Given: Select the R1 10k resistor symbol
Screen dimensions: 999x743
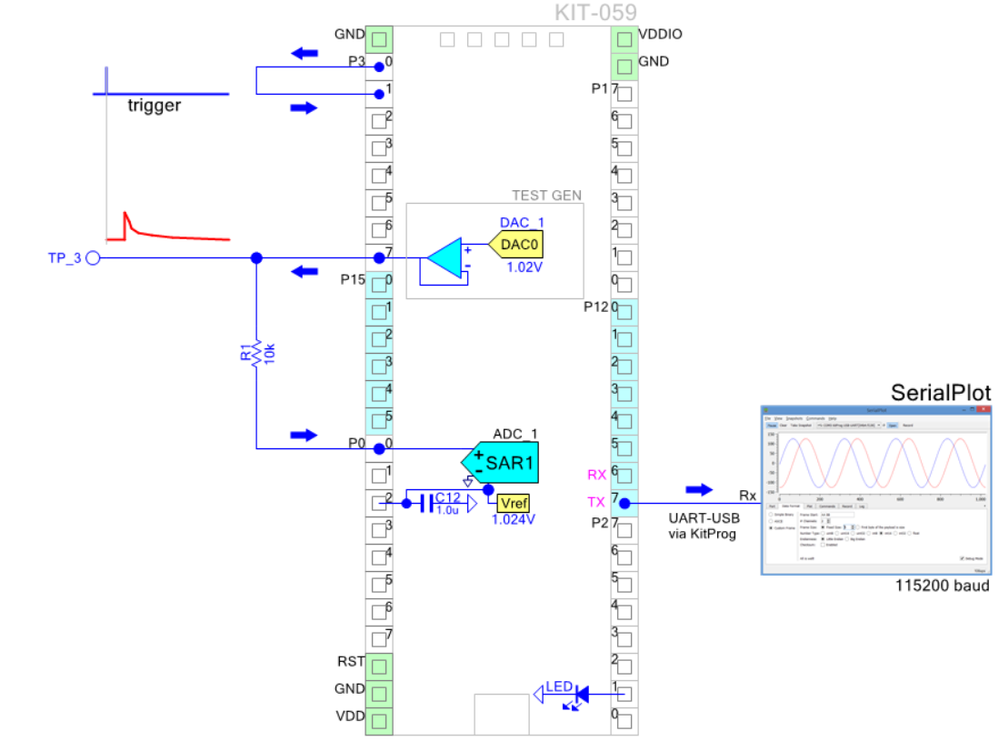Looking at the screenshot, I should tap(256, 352).
